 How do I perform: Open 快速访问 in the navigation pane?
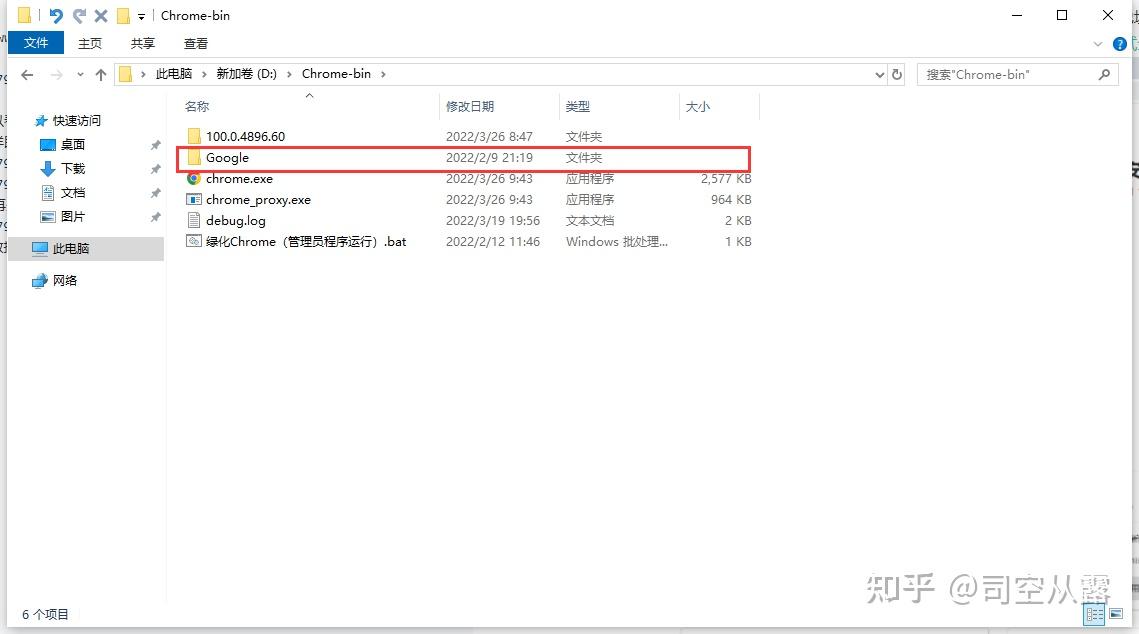pyautogui.click(x=76, y=120)
